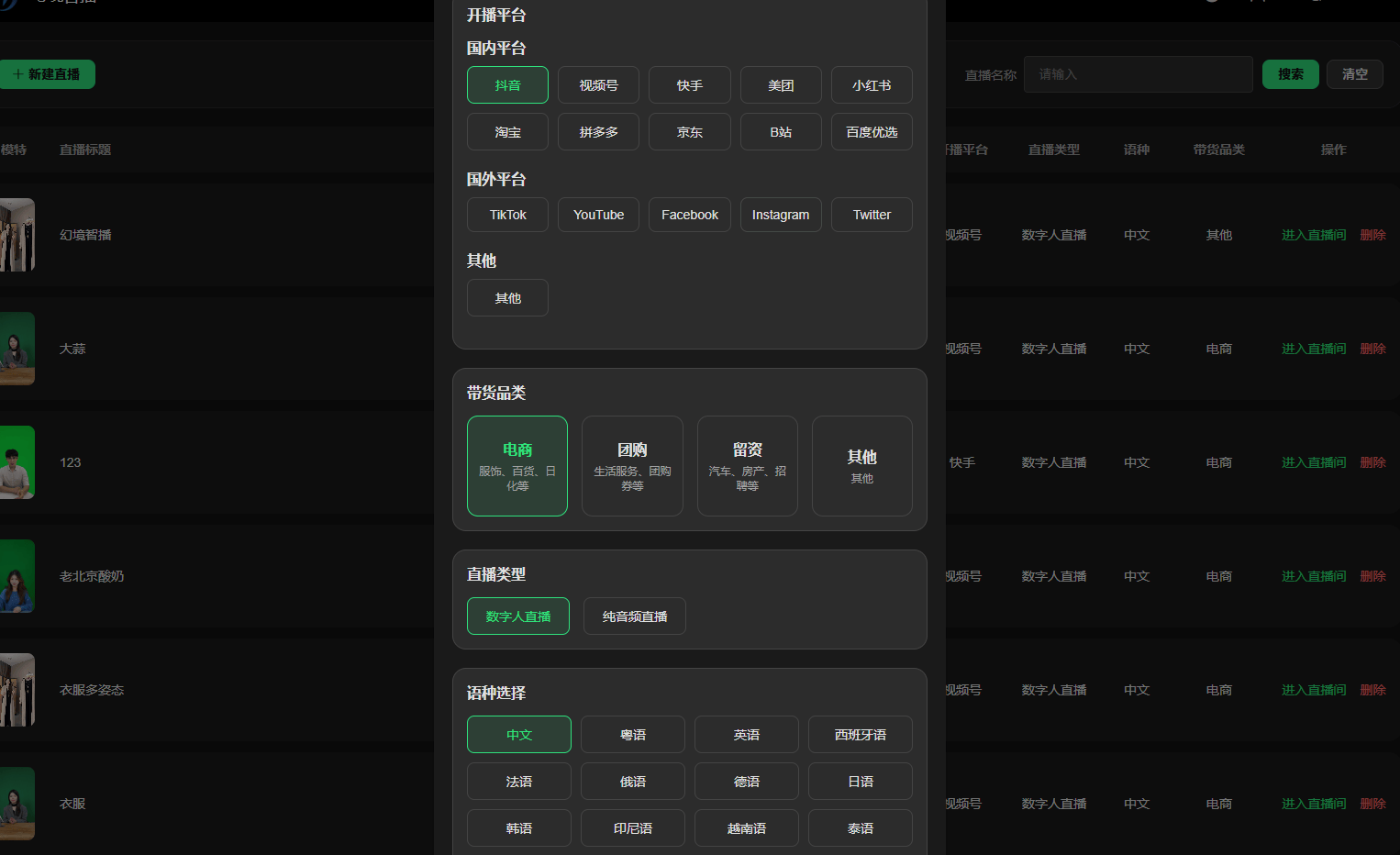
Task: Select the 小红书 platform option
Action: 872,85
